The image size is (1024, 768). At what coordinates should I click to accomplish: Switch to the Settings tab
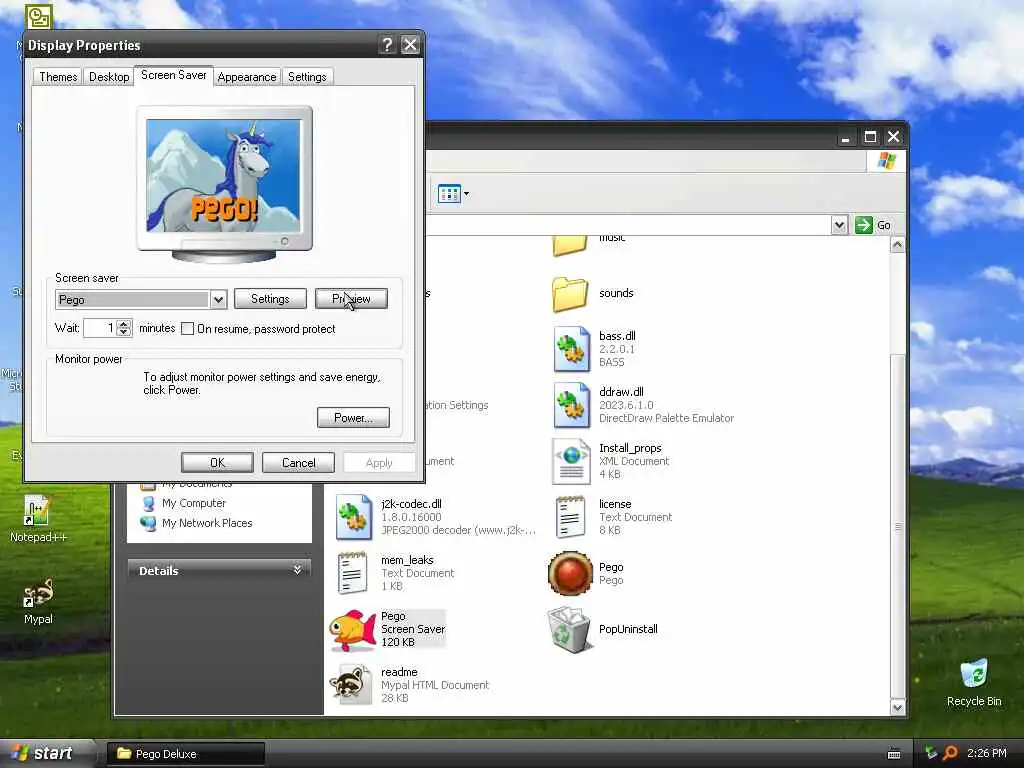307,77
